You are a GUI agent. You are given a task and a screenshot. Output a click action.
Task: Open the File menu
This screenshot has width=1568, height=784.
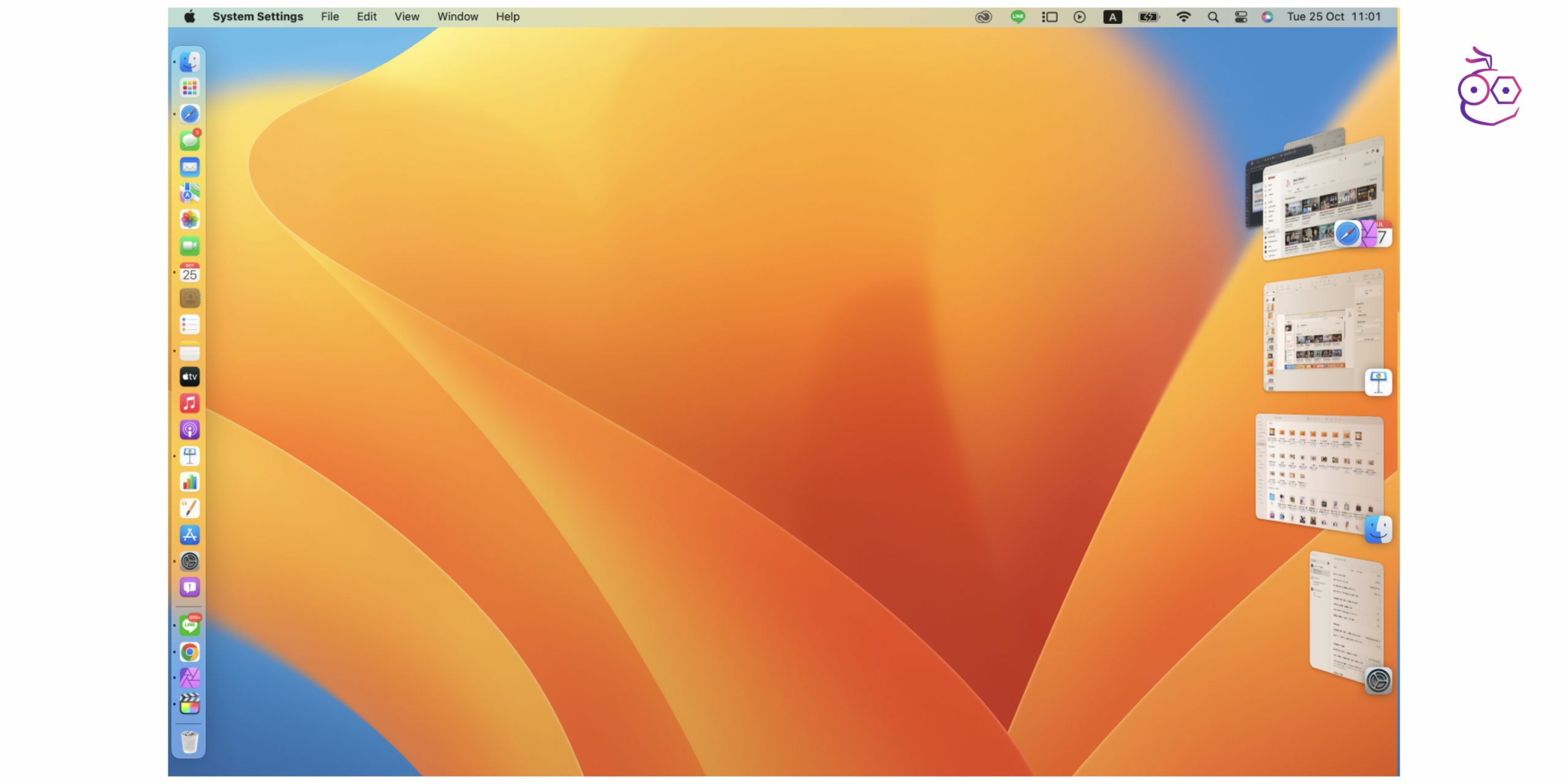pos(330,17)
